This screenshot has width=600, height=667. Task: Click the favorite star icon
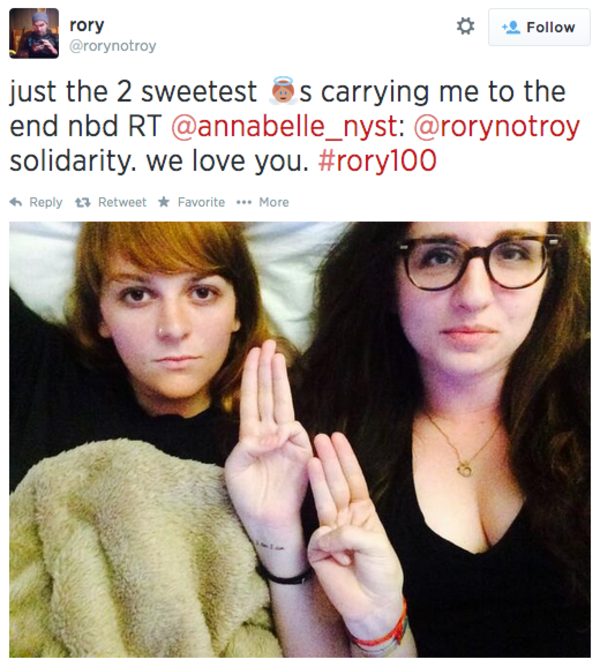[164, 202]
